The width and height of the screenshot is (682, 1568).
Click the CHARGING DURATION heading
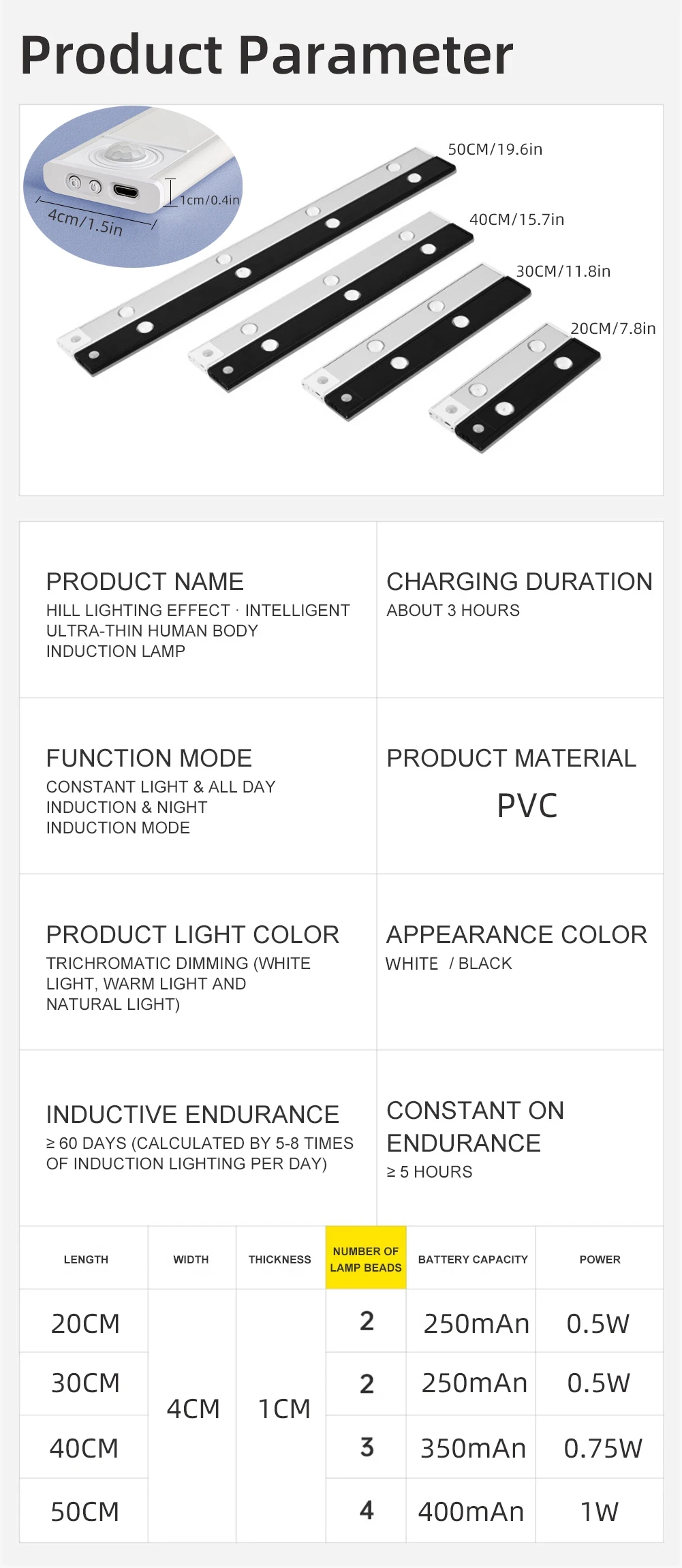(519, 581)
